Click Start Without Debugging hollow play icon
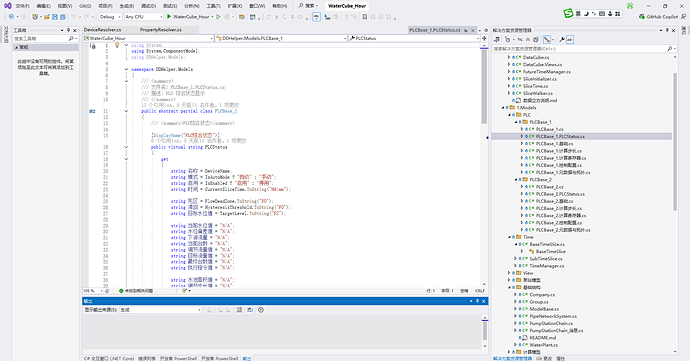This screenshot has height=361, width=690. (x=218, y=17)
